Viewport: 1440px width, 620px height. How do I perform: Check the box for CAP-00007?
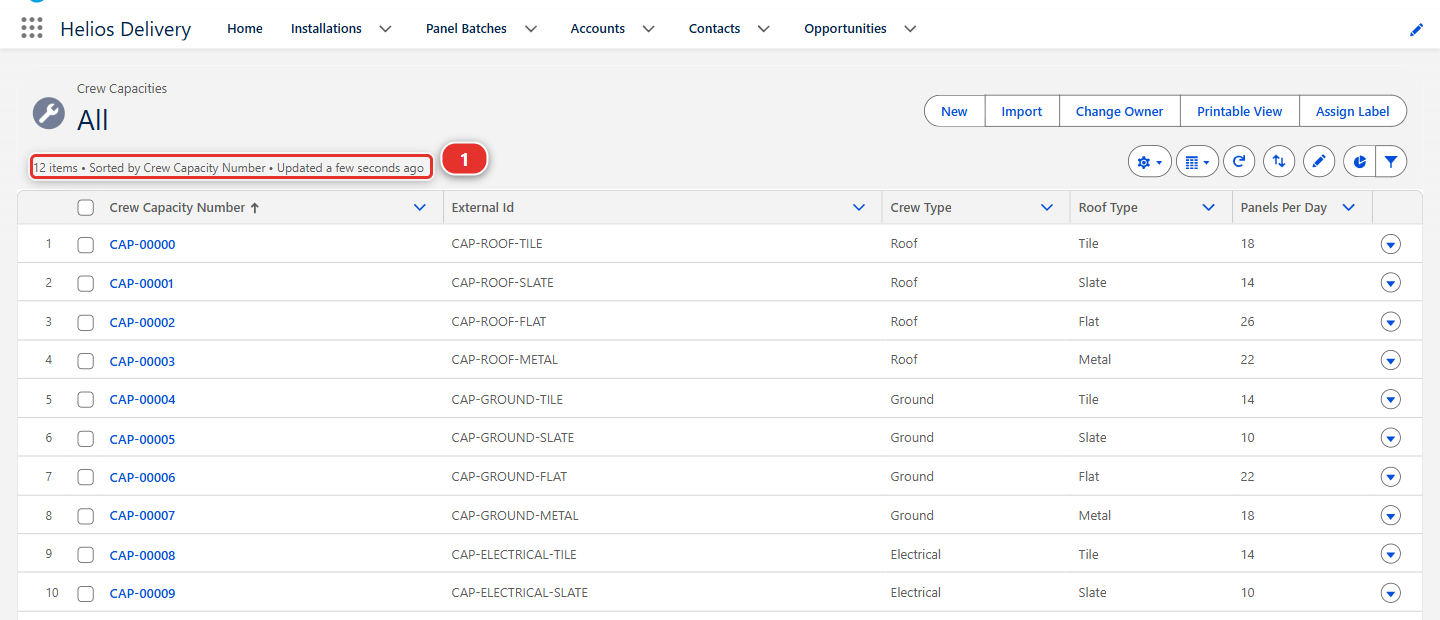[86, 516]
